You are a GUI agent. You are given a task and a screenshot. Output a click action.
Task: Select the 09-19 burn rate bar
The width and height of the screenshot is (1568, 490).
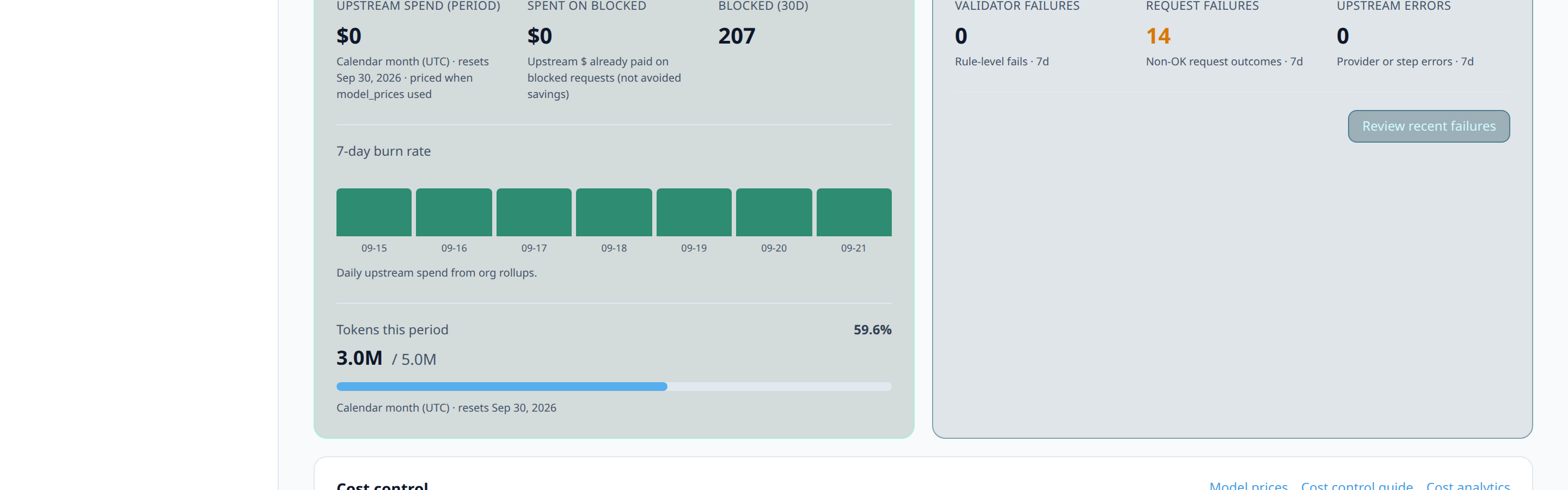pos(694,212)
